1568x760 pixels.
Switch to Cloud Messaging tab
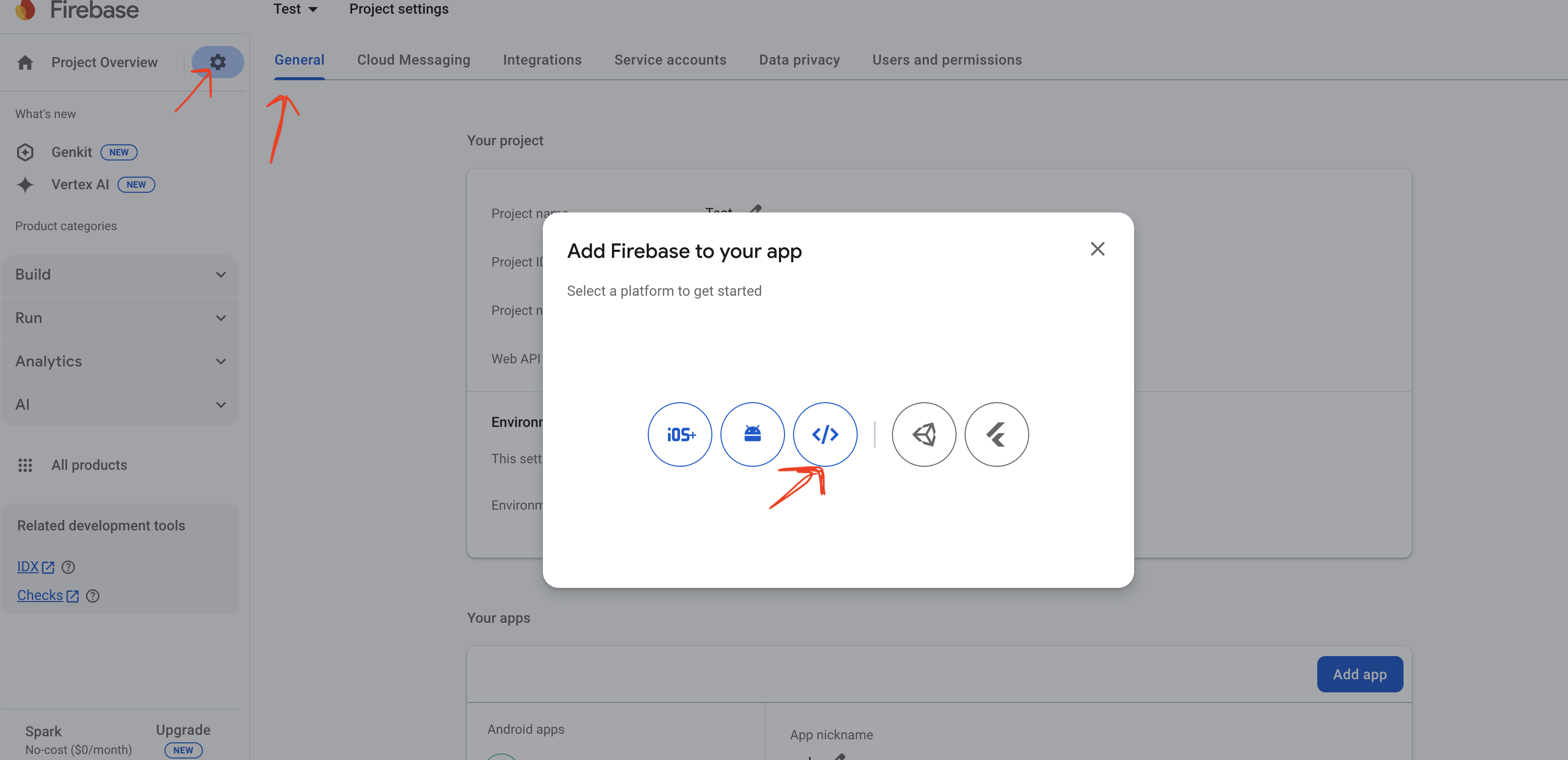pyautogui.click(x=413, y=60)
